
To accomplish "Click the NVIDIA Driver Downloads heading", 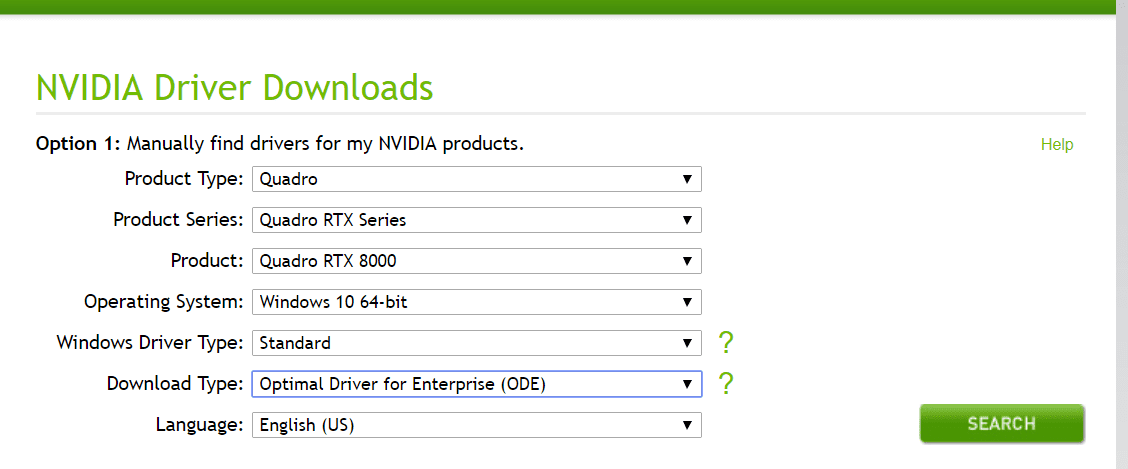I will 235,88.
